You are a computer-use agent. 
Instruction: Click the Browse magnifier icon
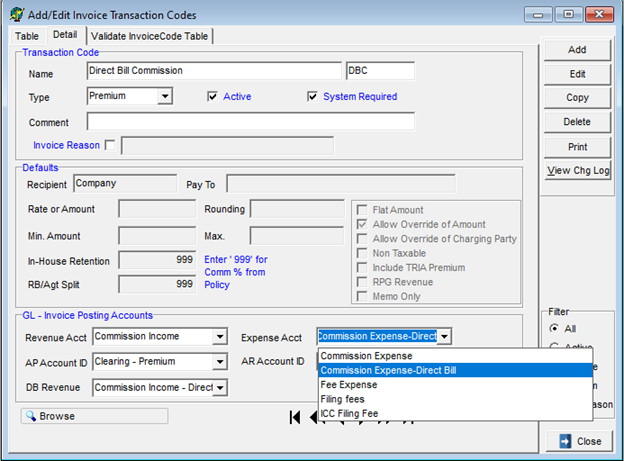31,416
